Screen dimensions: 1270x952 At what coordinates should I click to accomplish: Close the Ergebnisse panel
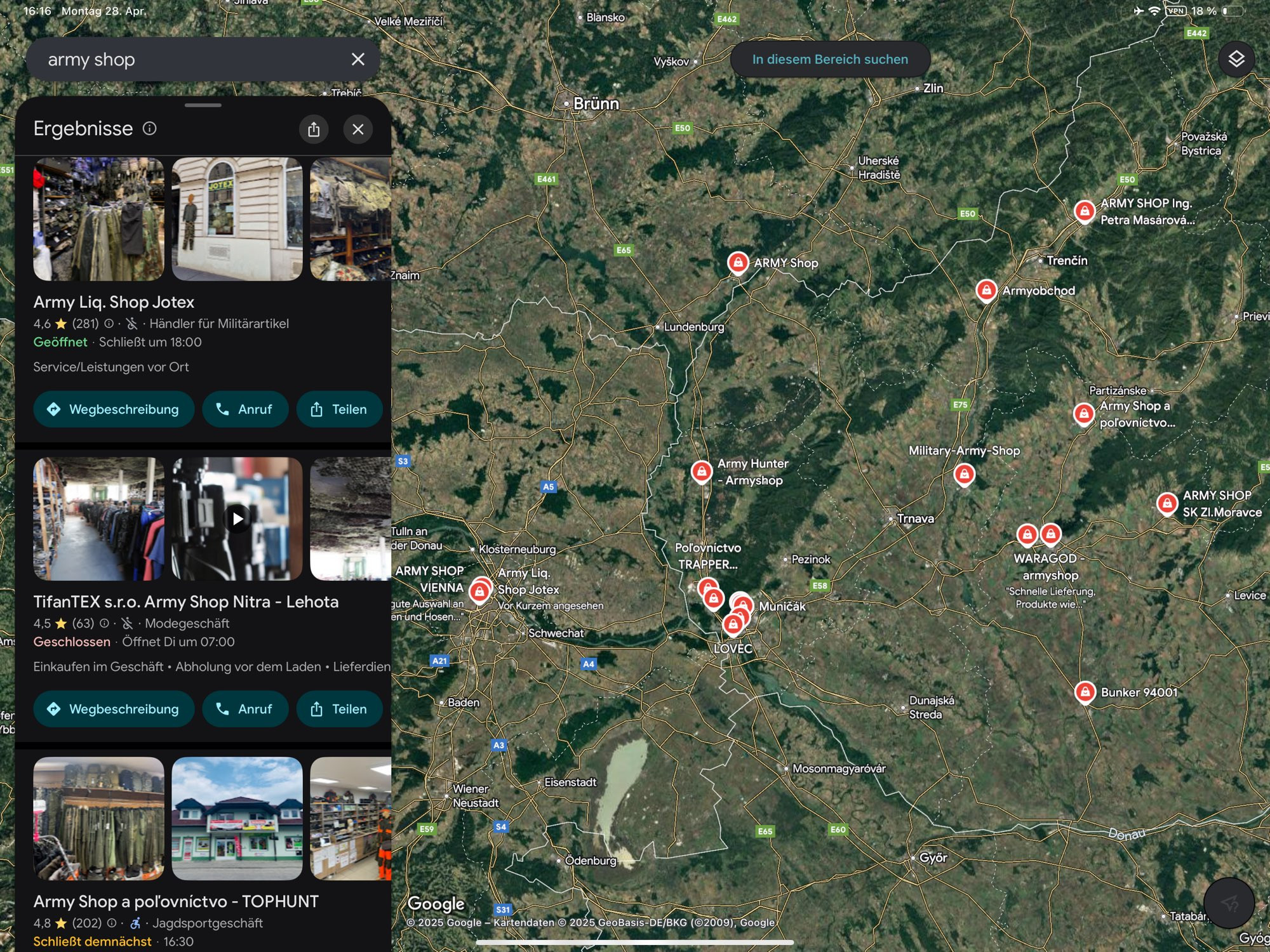(x=358, y=129)
